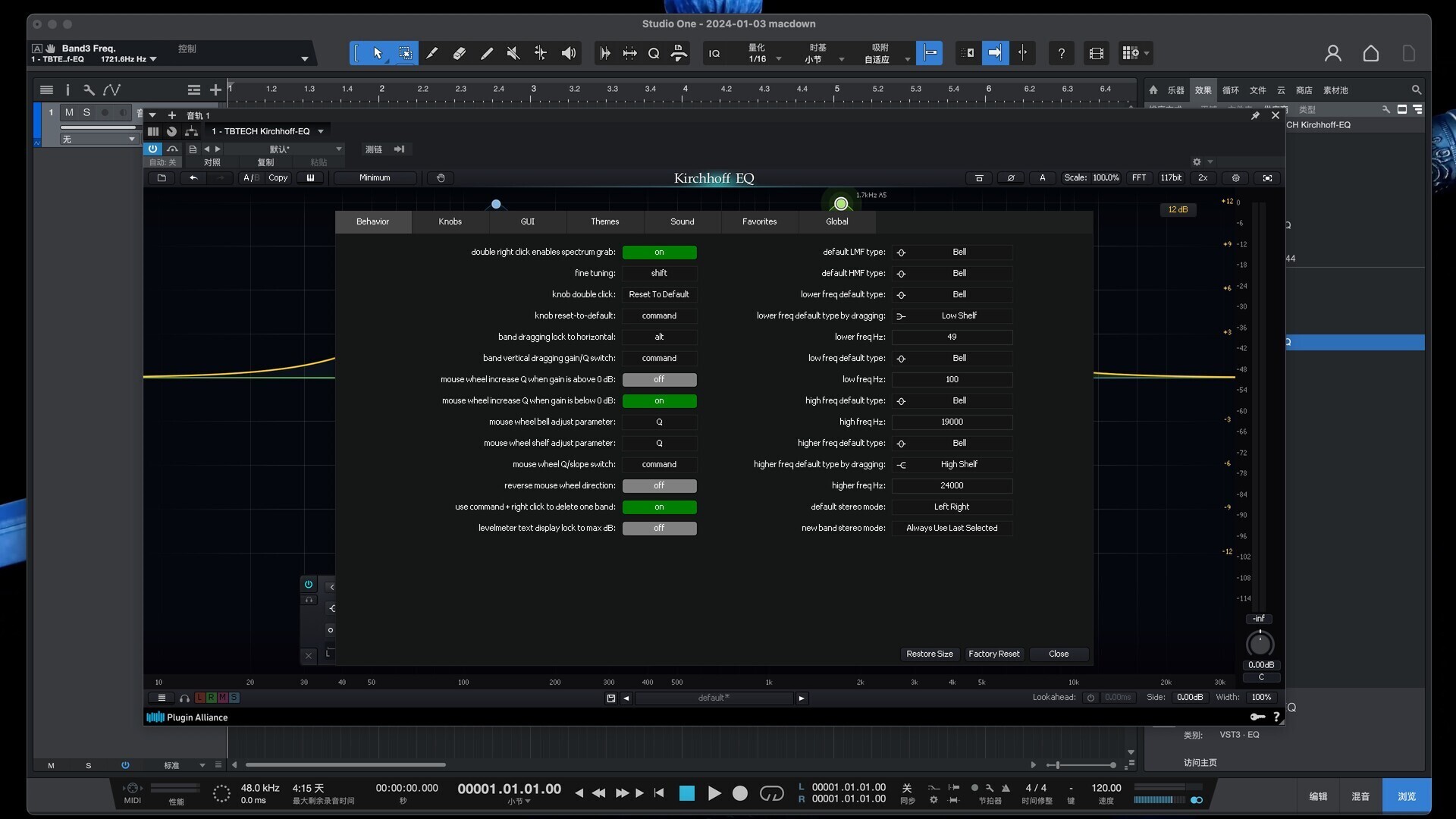1456x819 pixels.
Task: Open the help question mark tool
Action: click(1062, 53)
